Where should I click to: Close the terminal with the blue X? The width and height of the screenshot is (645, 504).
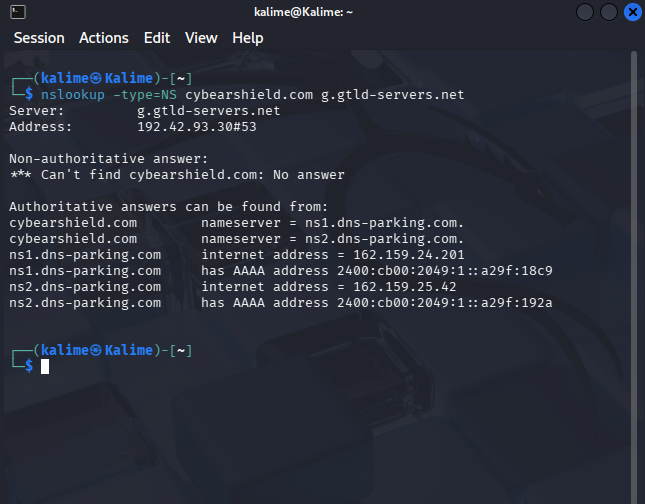632,12
